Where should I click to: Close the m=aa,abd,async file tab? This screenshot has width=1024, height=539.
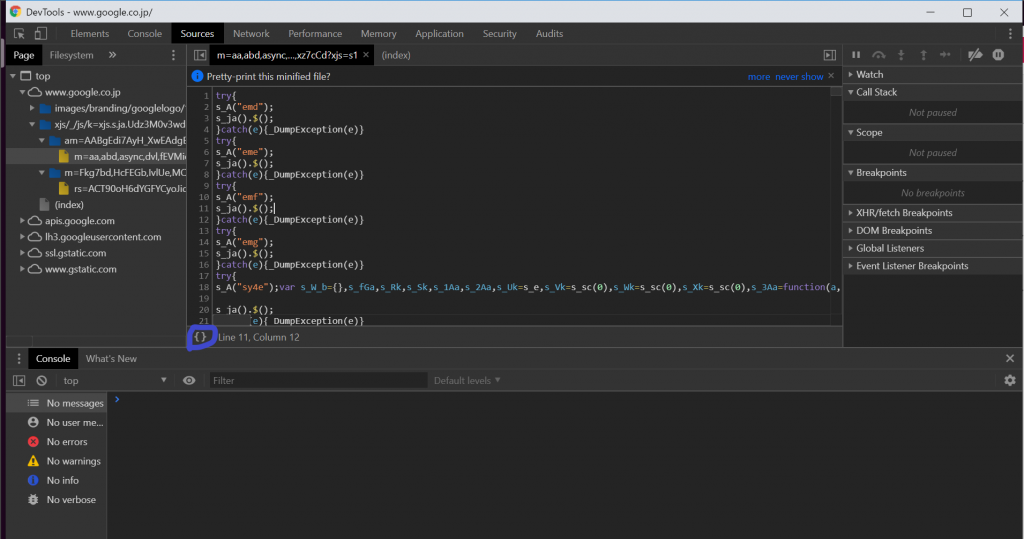(366, 55)
